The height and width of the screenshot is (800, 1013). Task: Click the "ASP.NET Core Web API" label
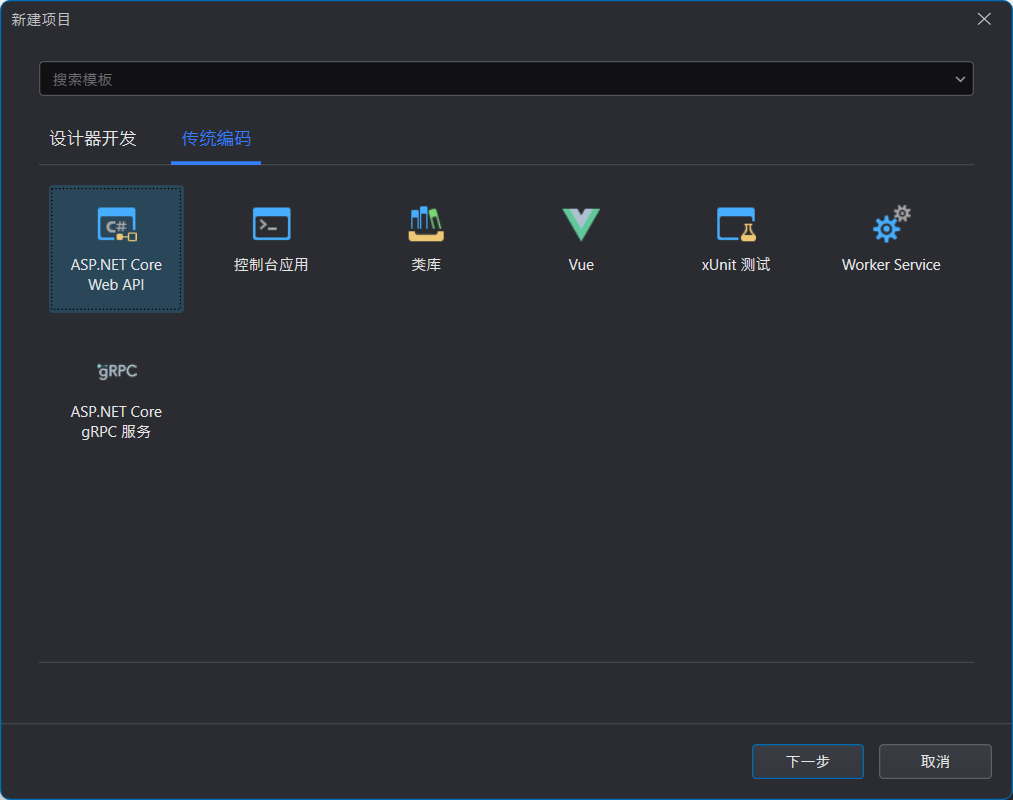pos(116,275)
